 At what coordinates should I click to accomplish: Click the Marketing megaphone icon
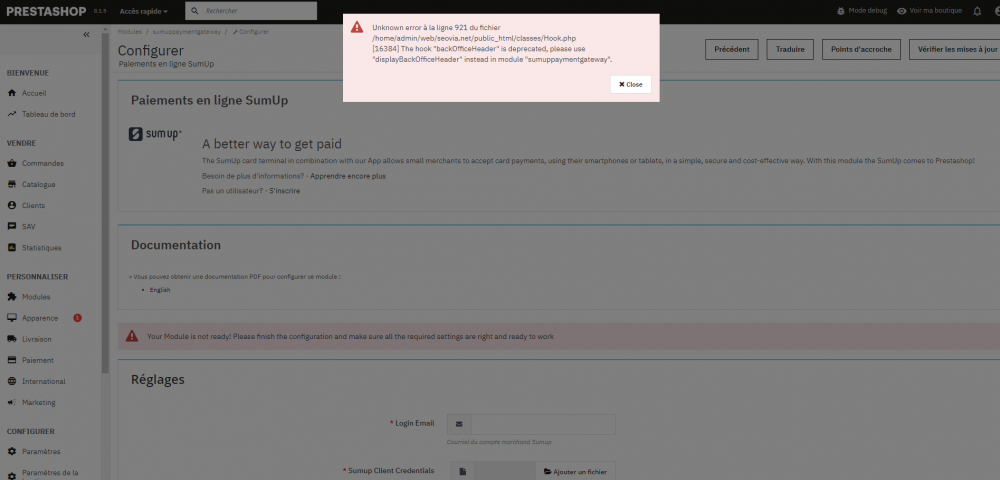coord(11,402)
